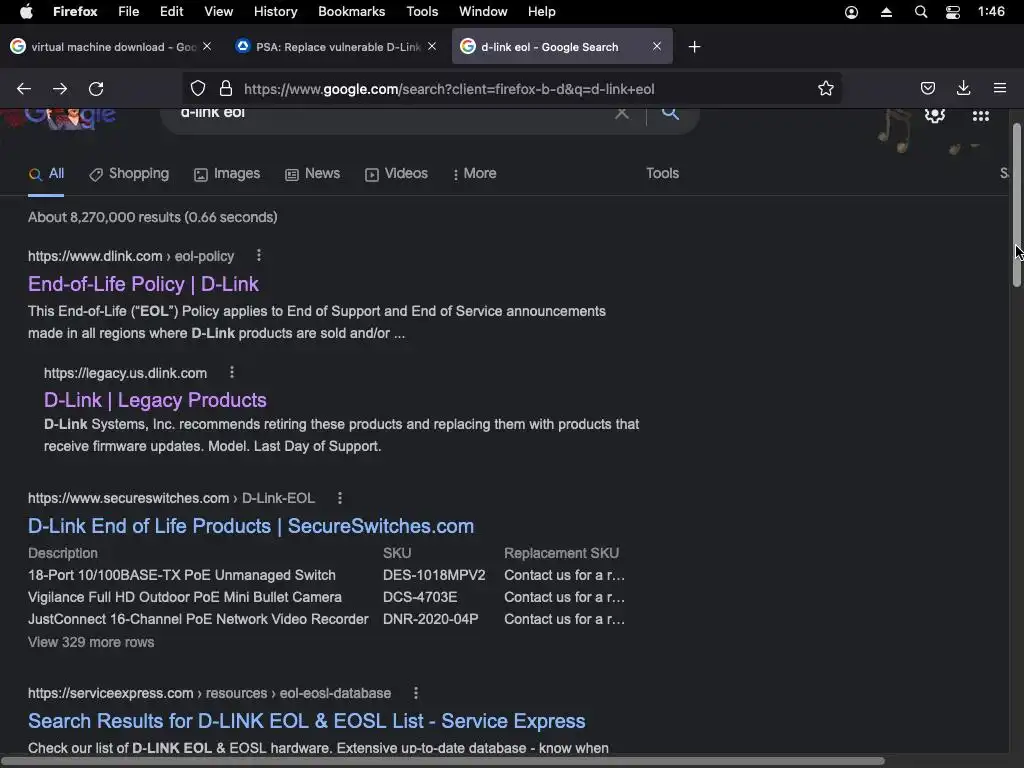Filter results by Videos

click(x=396, y=174)
